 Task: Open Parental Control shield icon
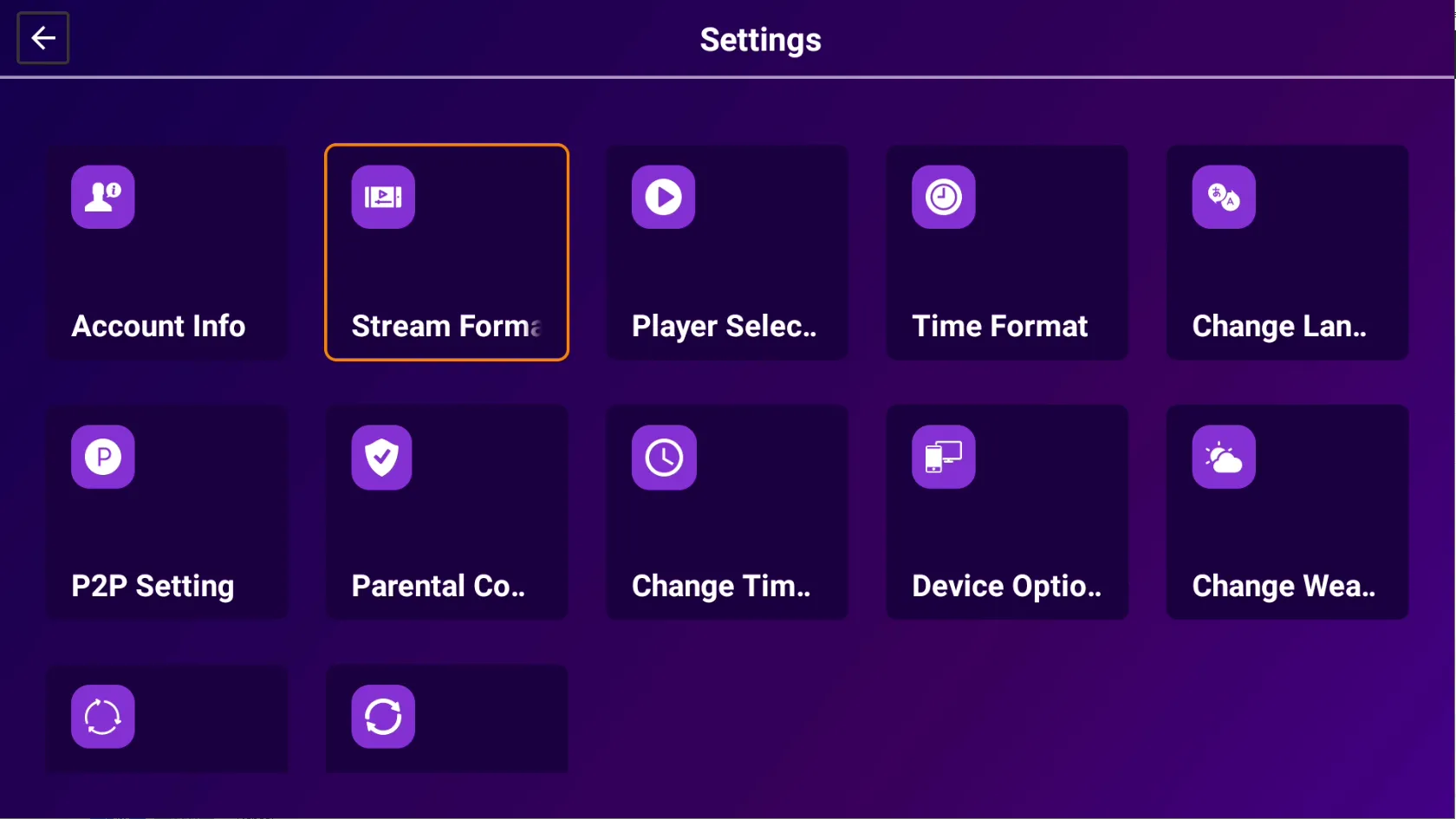[x=381, y=457]
